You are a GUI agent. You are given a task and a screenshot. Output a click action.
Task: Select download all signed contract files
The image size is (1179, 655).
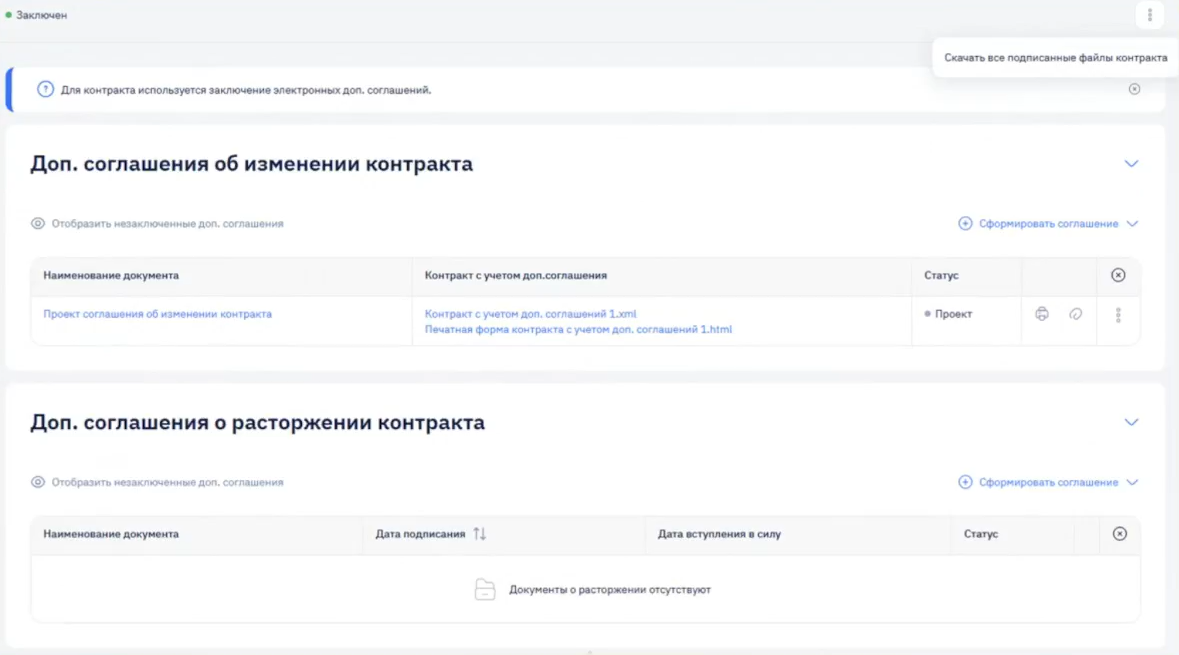click(x=1056, y=58)
